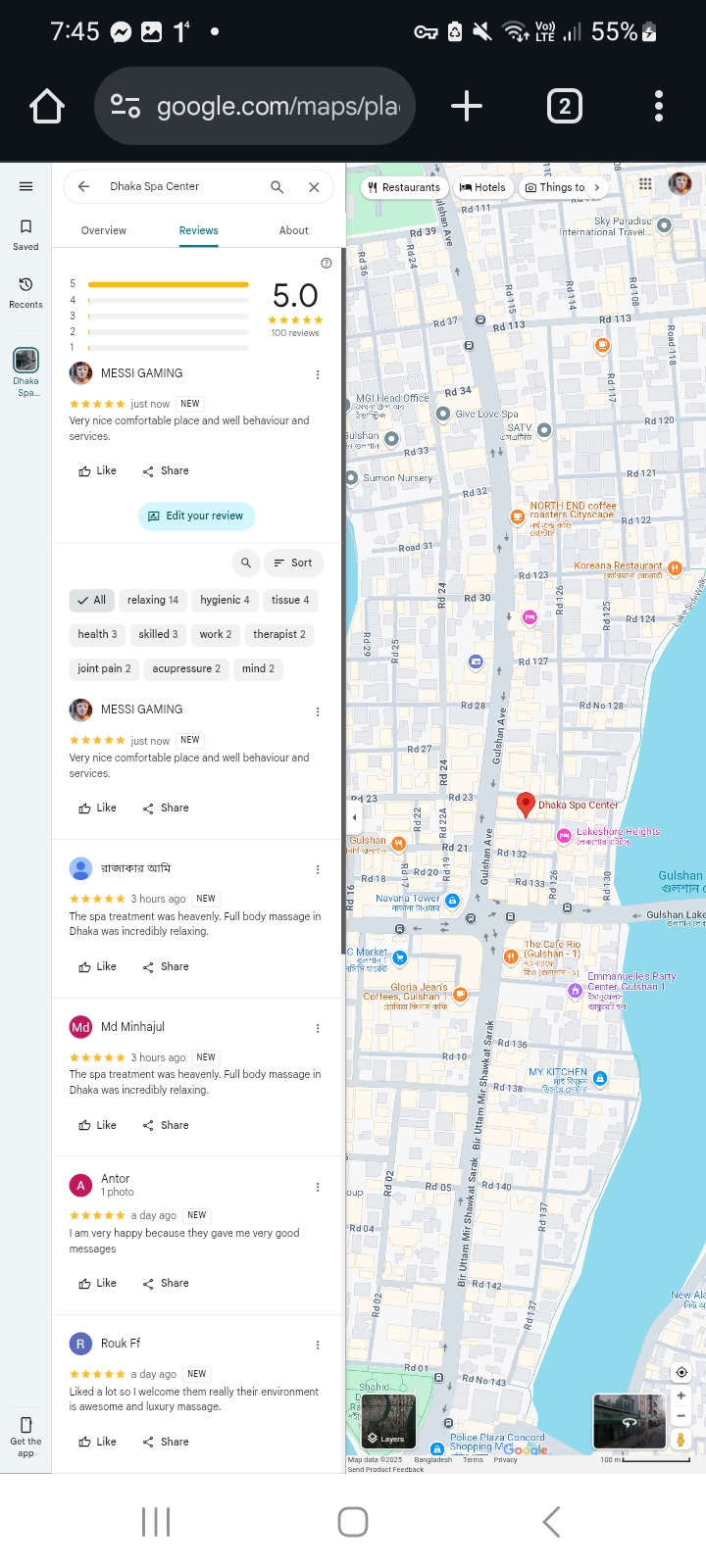Click the 'Edit your review' button

click(x=196, y=515)
